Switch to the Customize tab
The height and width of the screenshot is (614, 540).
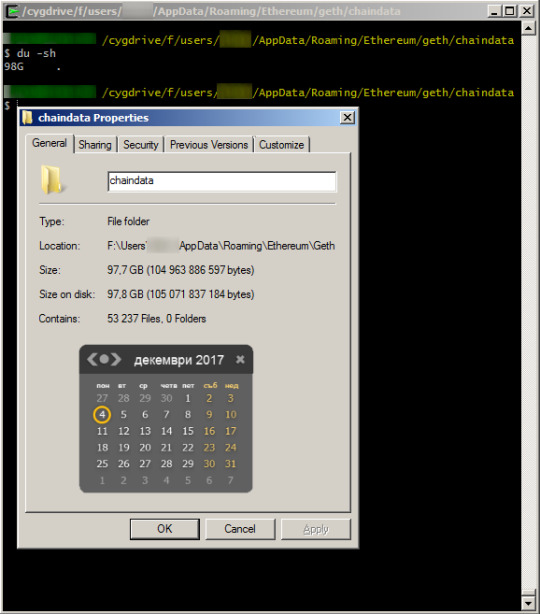pyautogui.click(x=282, y=145)
